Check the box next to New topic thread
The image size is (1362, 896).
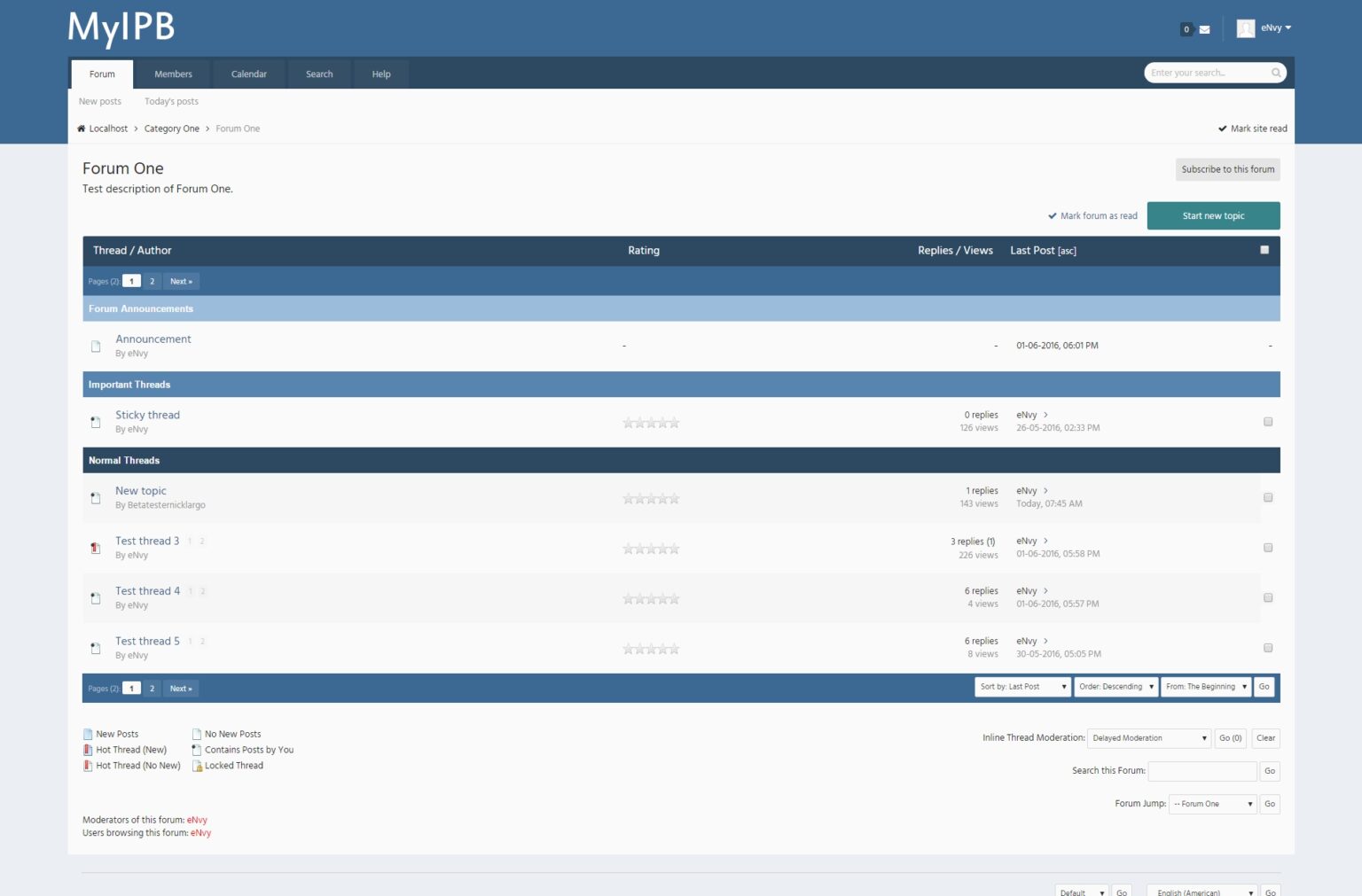point(1268,497)
